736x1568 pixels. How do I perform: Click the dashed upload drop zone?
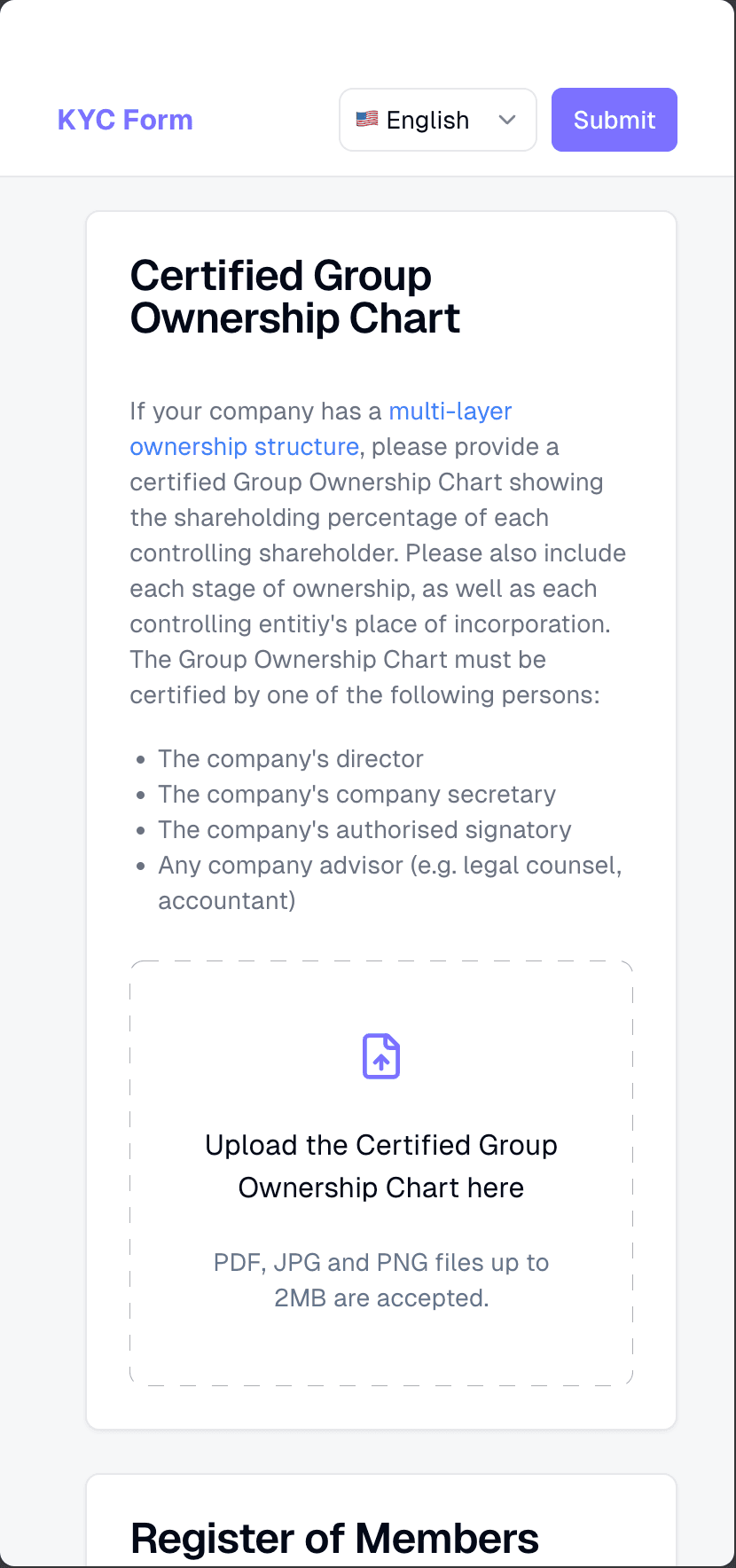tap(381, 1173)
